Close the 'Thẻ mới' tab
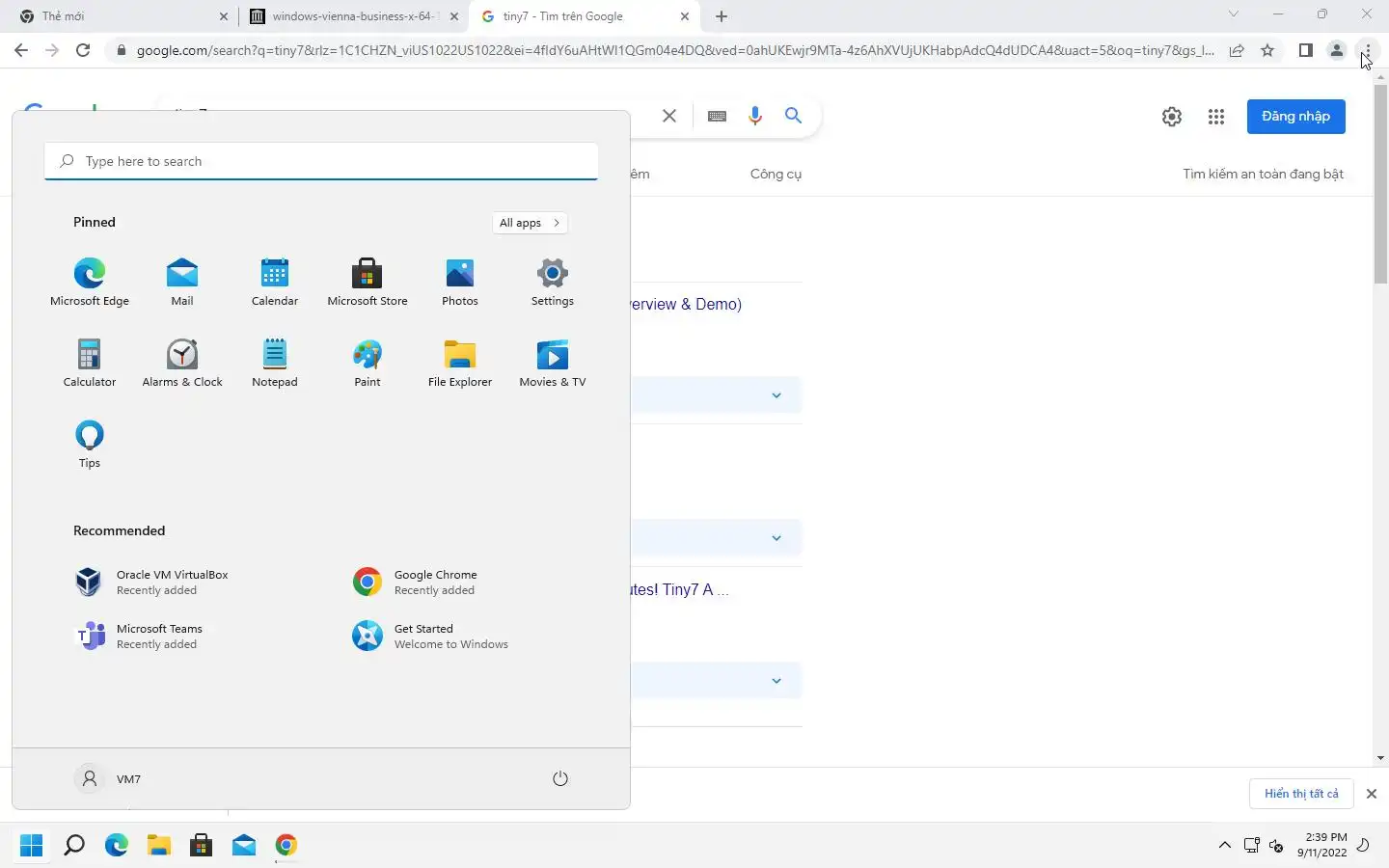The height and width of the screenshot is (868, 1389). [223, 16]
